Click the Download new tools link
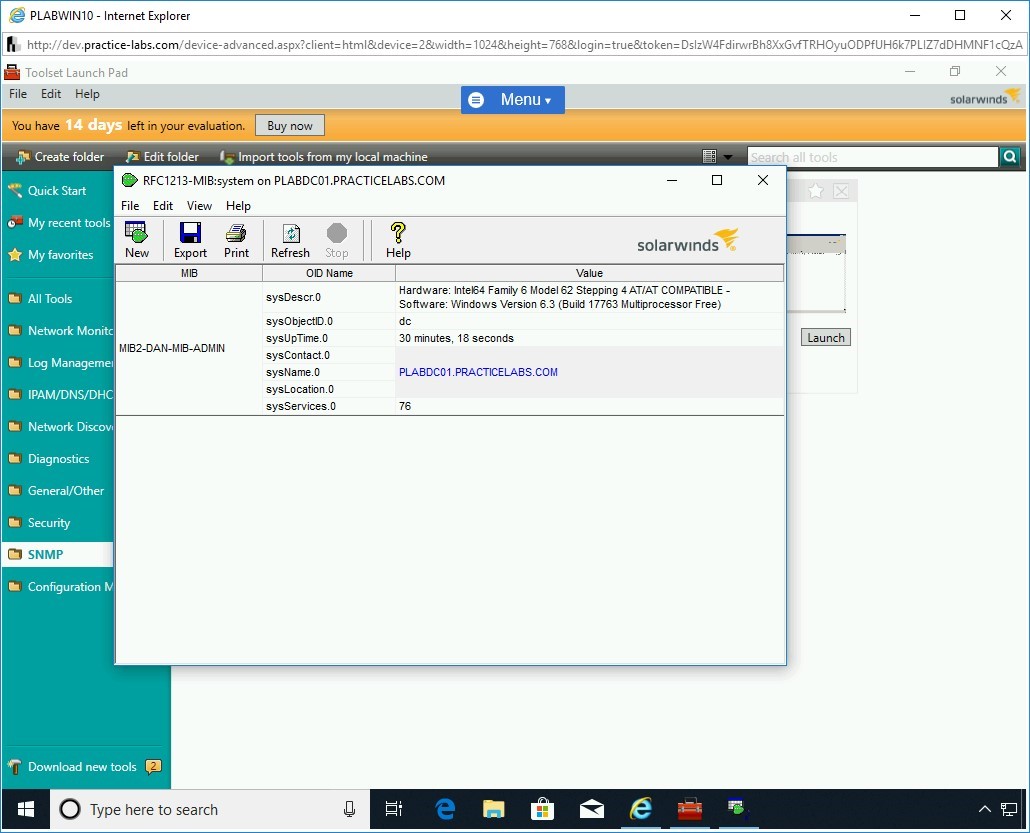Screen dimensions: 1030x833 [82, 767]
